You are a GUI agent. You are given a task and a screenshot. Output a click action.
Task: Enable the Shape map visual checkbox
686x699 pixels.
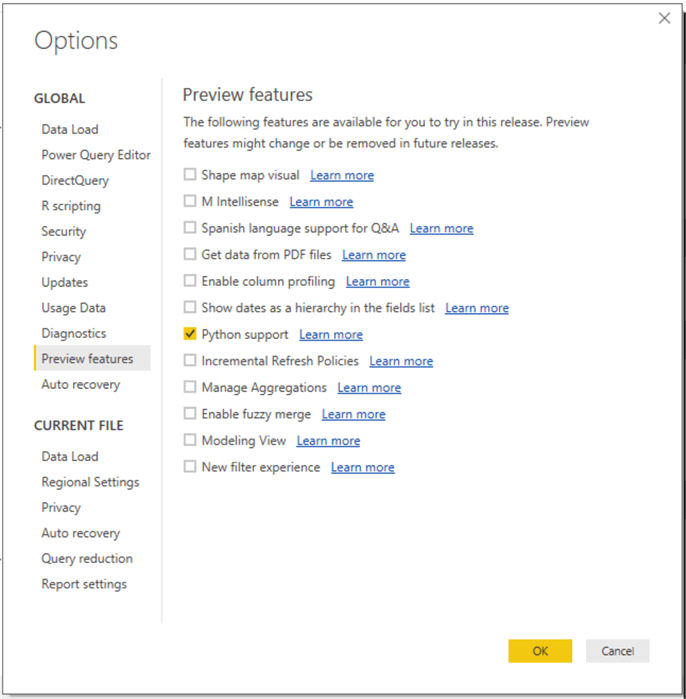tap(190, 175)
